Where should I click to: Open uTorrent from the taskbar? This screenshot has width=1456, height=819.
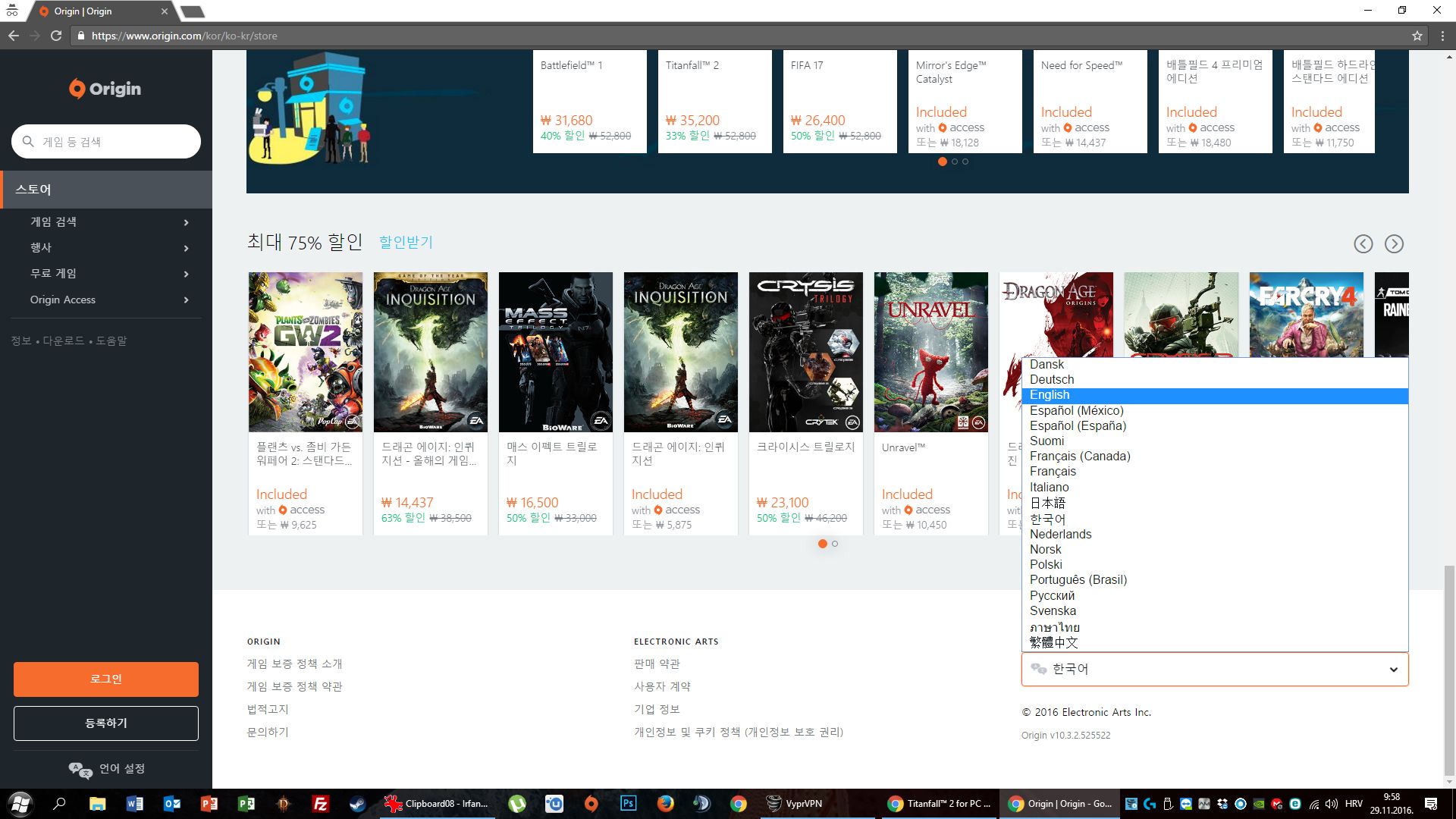click(517, 804)
